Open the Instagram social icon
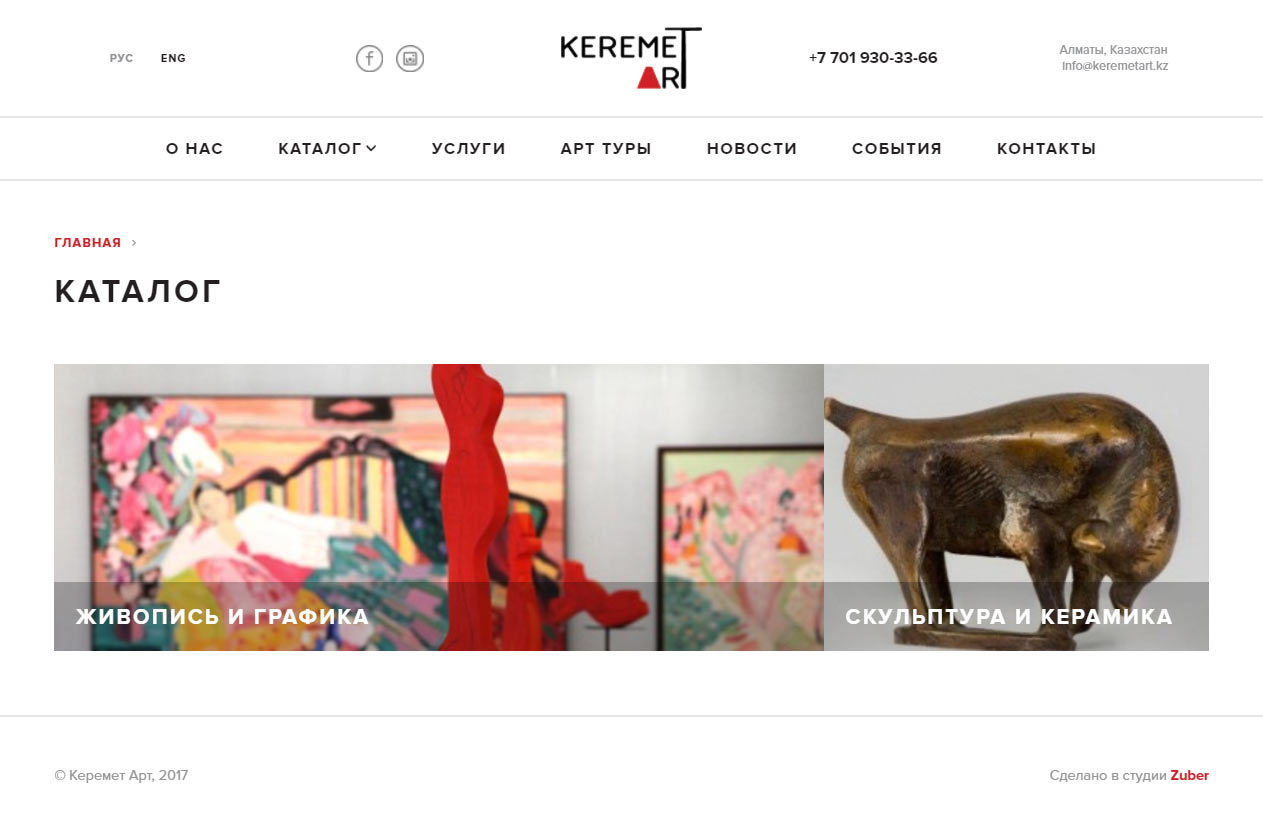This screenshot has height=833, width=1263. pos(410,59)
